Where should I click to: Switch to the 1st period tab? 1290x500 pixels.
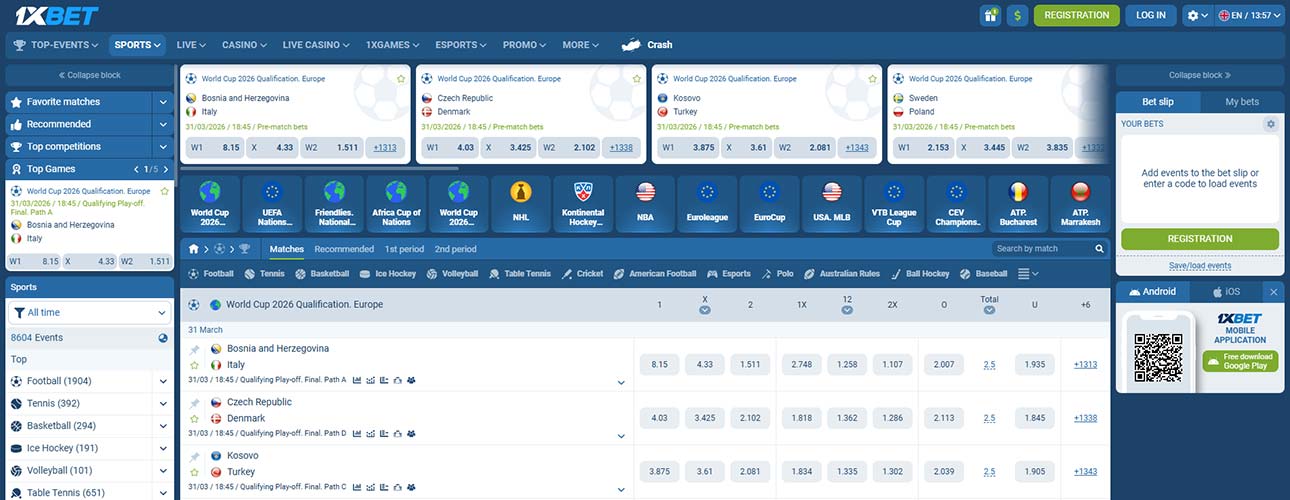pyautogui.click(x=404, y=249)
